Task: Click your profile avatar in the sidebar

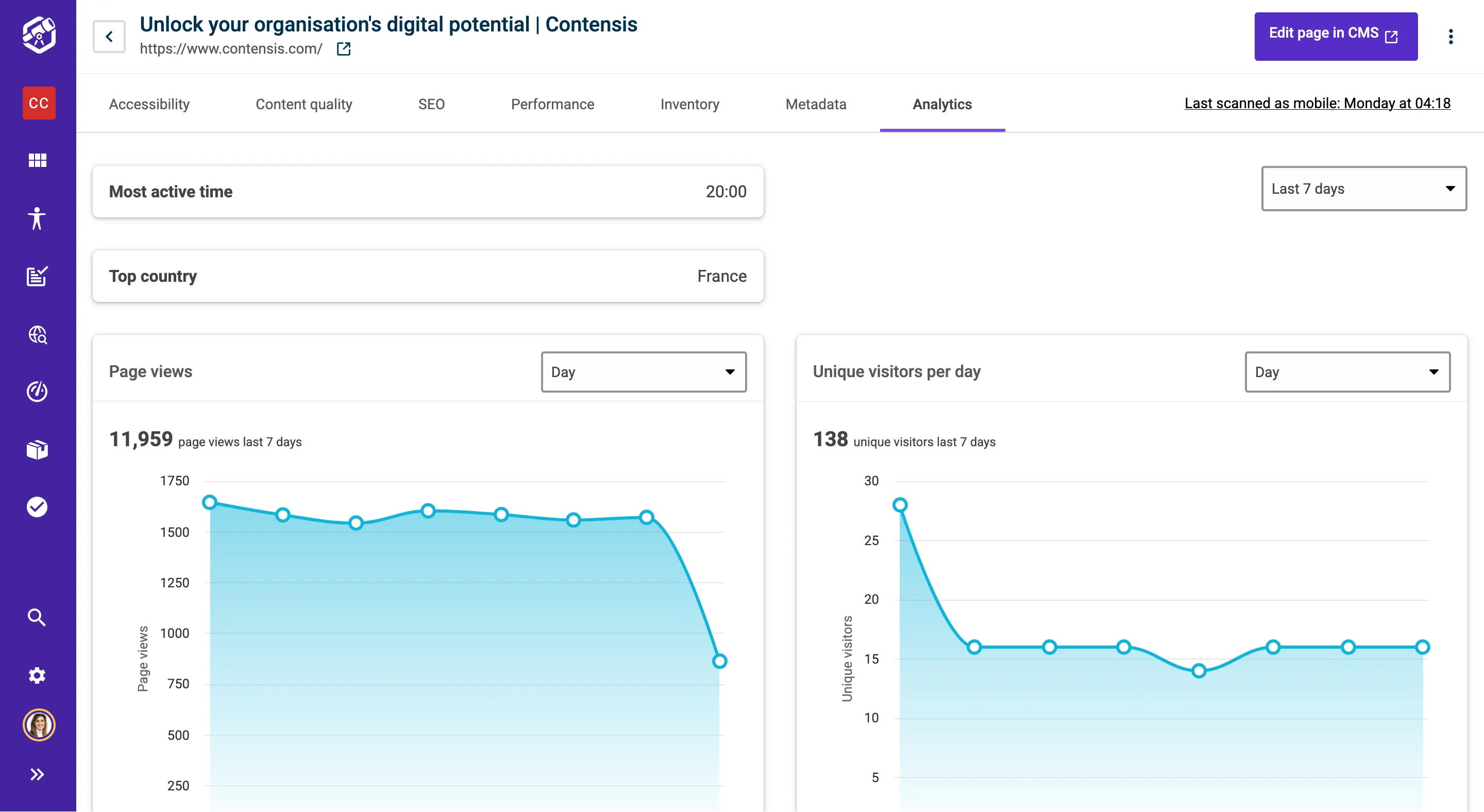Action: pos(37,724)
